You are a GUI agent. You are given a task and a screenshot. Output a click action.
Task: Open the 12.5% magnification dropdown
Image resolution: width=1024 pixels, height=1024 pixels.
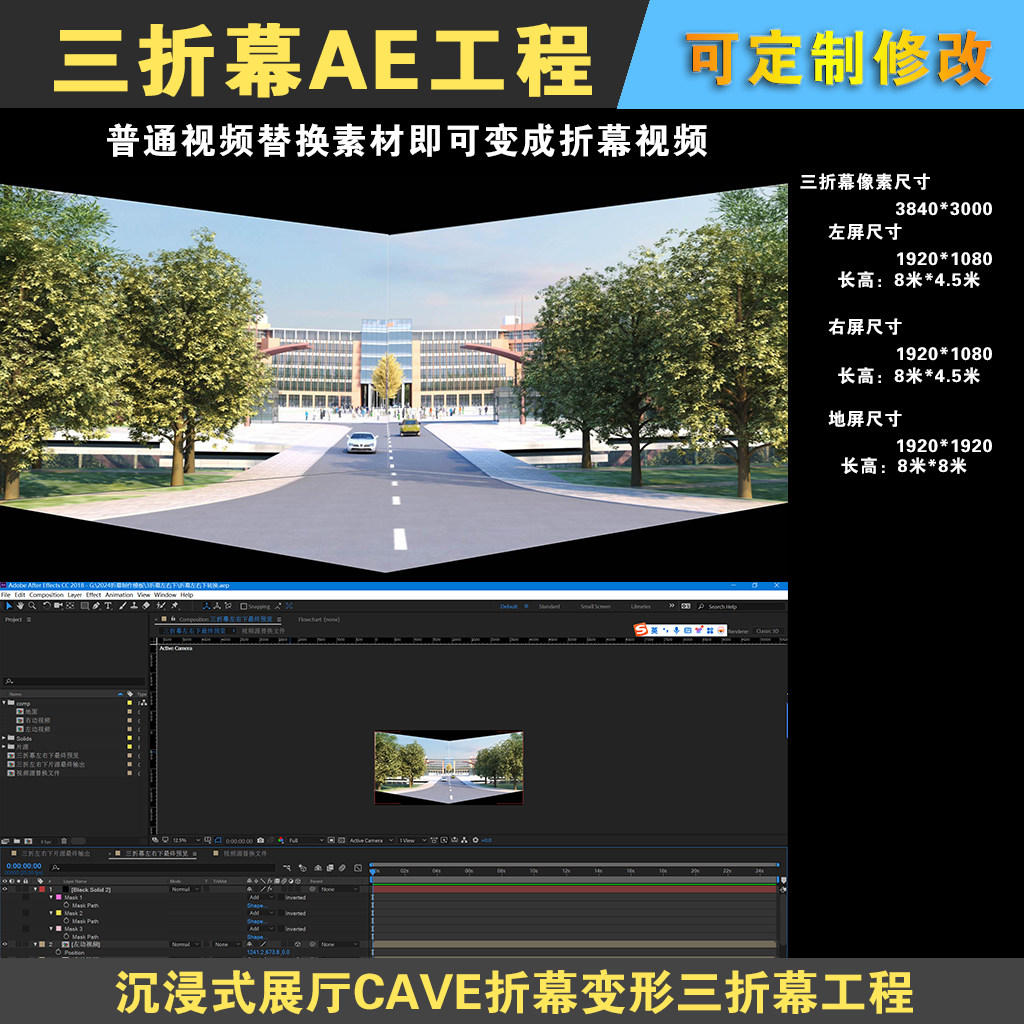[186, 840]
